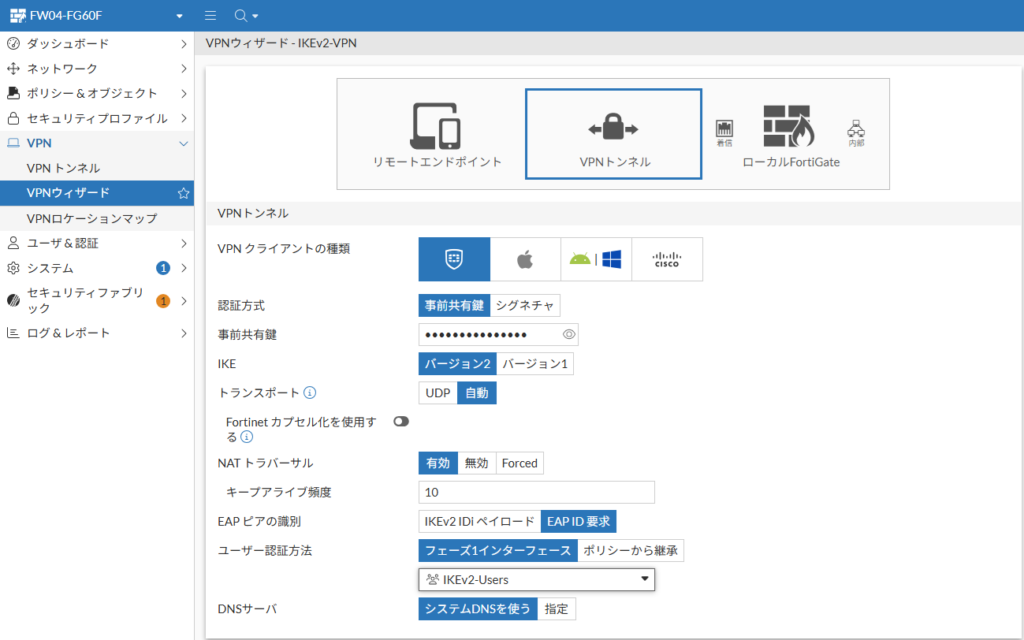Set NAT トラバーサル to Forced
The image size is (1024, 640).
pos(520,463)
